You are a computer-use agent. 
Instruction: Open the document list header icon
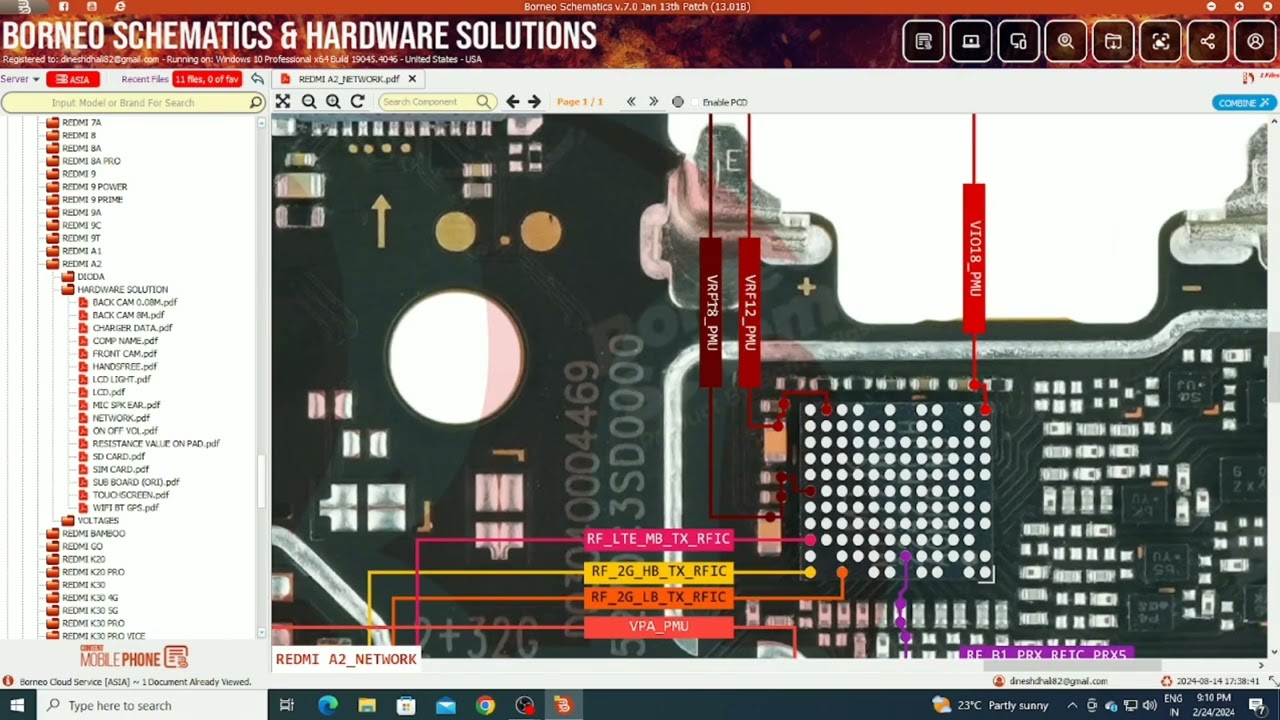(924, 41)
